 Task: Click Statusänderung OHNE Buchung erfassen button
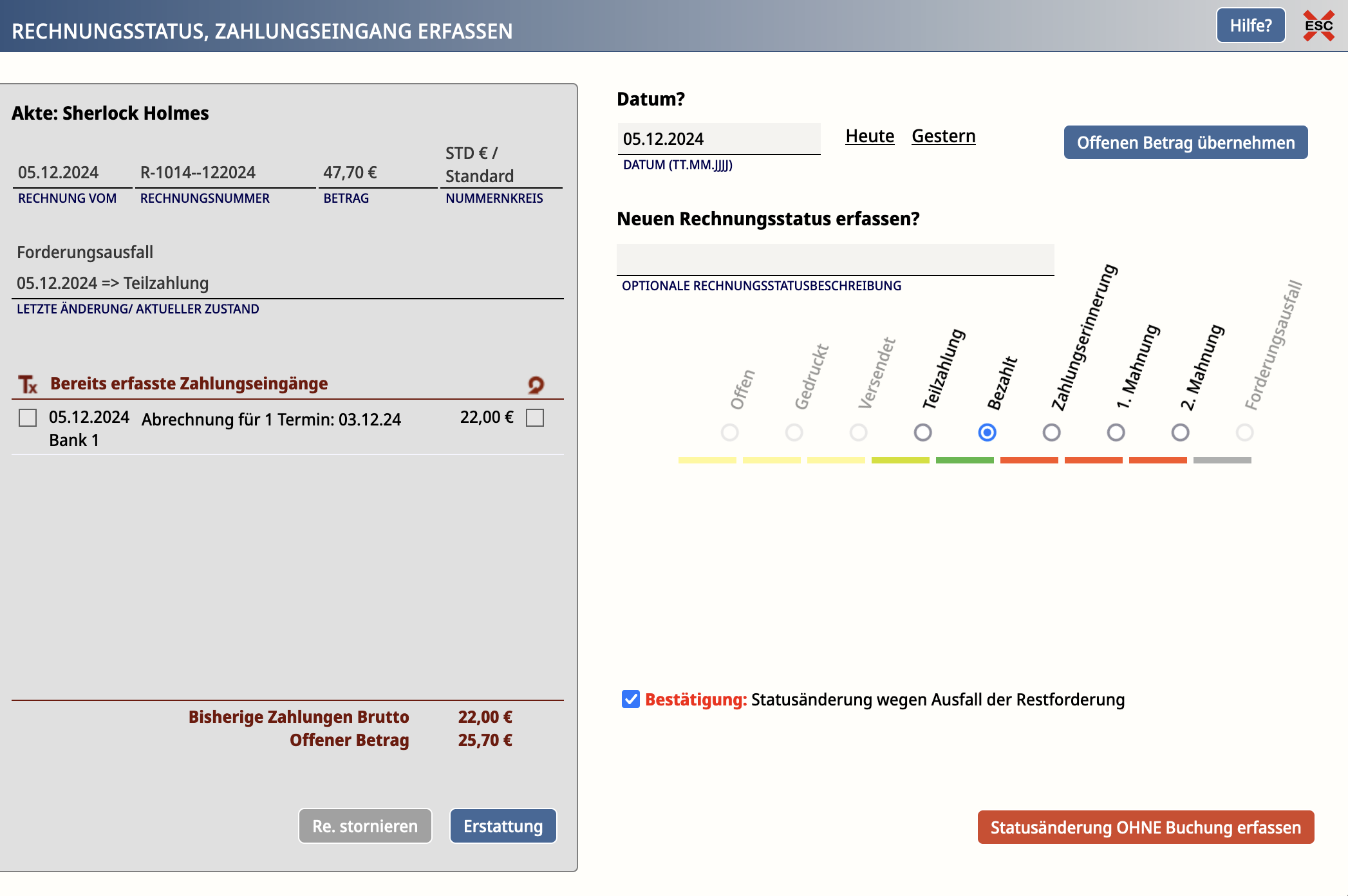[x=1146, y=827]
